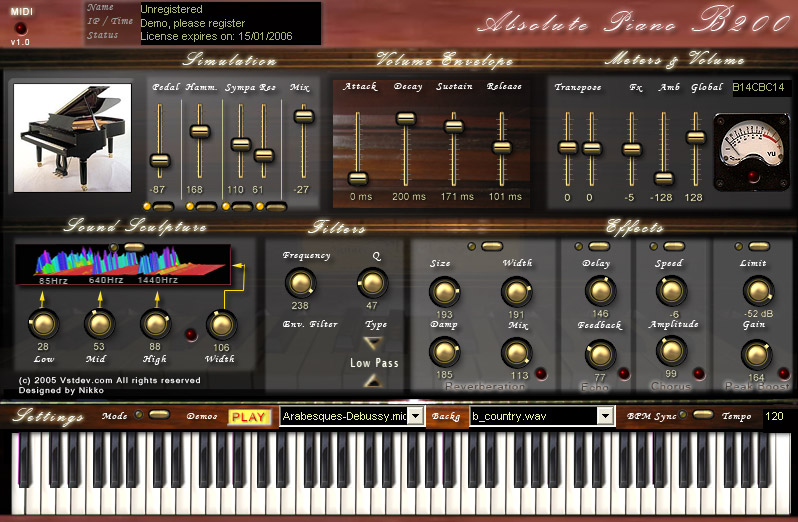The image size is (798, 522).
Task: Click the grand piano preset thumbnail
Action: [x=72, y=138]
